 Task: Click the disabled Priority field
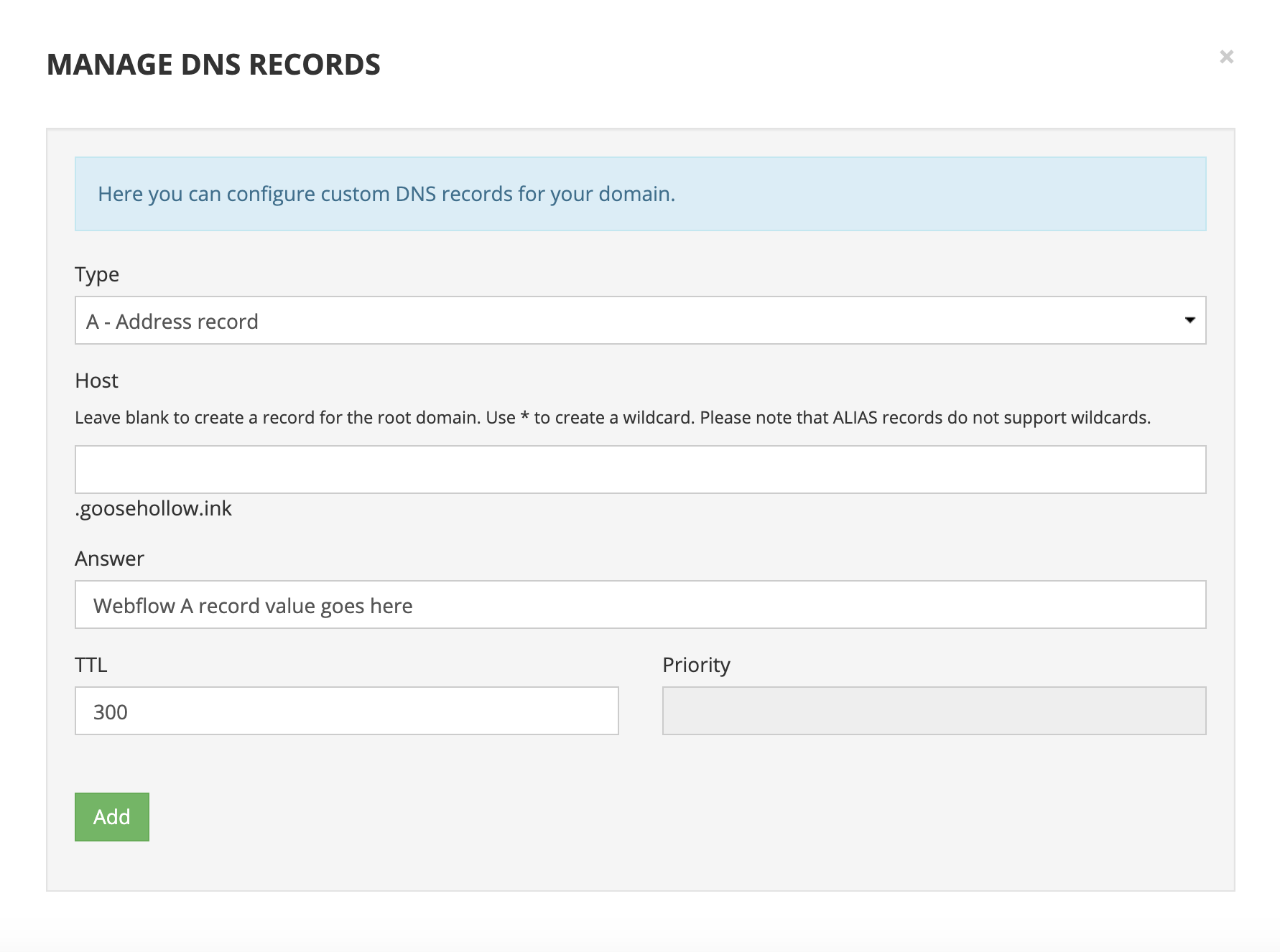(934, 711)
